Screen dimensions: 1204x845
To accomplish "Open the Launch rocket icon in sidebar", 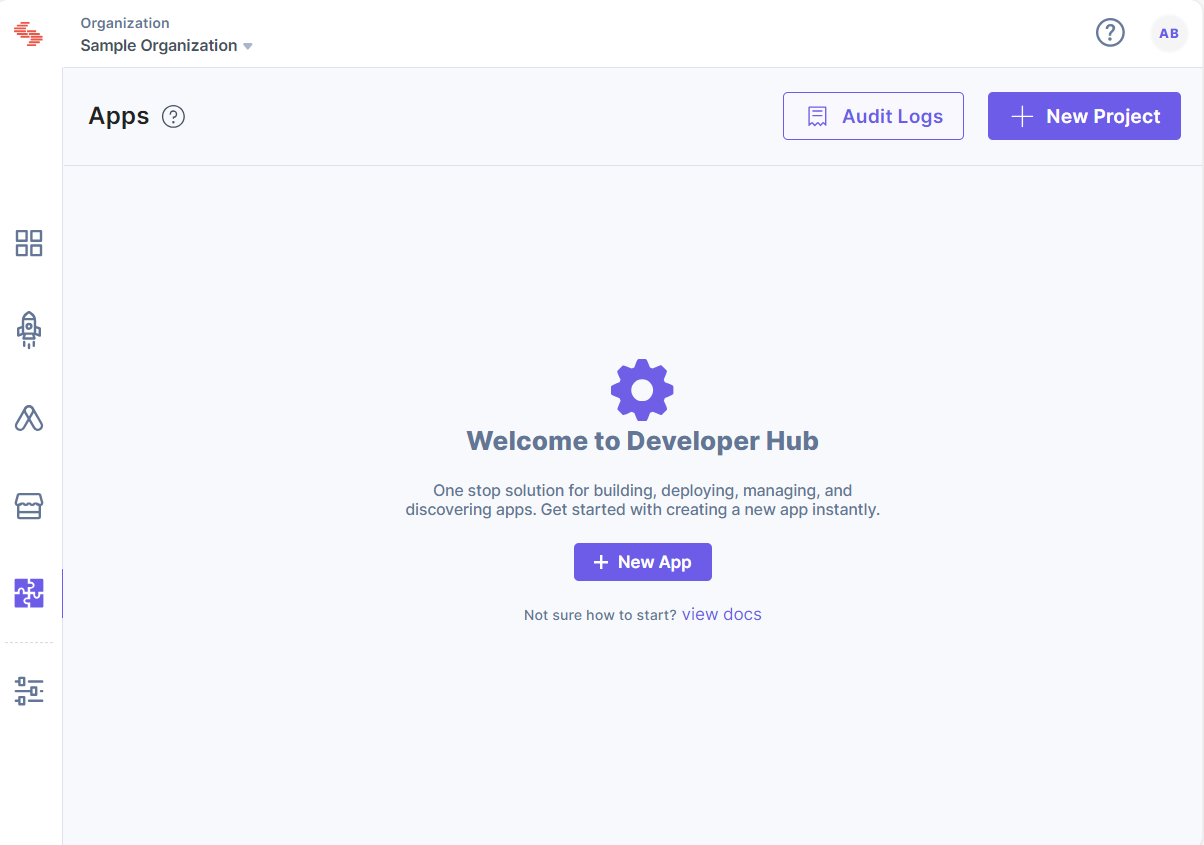I will (29, 330).
